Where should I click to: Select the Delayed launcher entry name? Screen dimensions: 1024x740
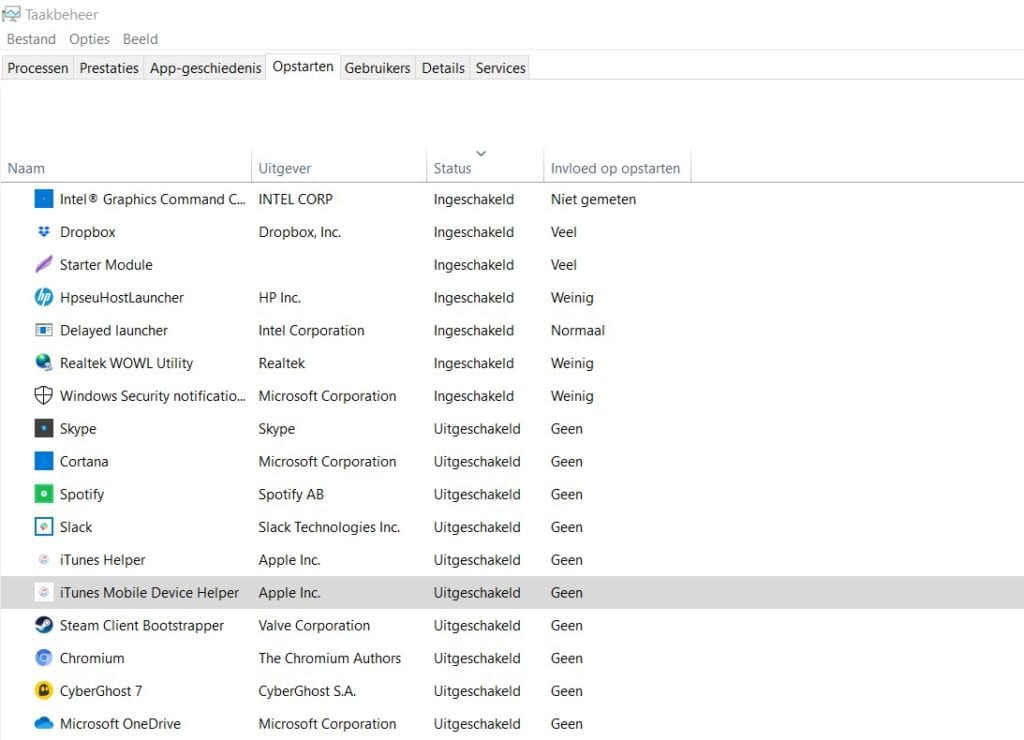click(x=114, y=330)
